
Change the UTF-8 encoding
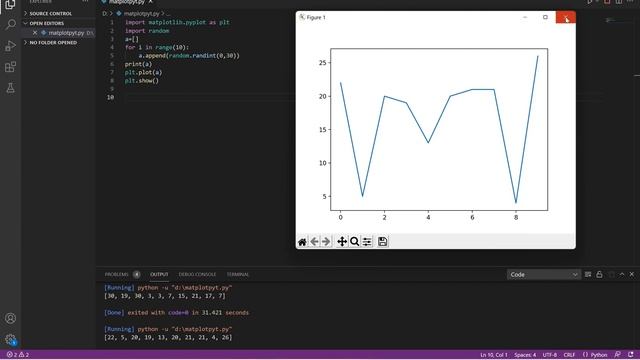pyautogui.click(x=549, y=355)
